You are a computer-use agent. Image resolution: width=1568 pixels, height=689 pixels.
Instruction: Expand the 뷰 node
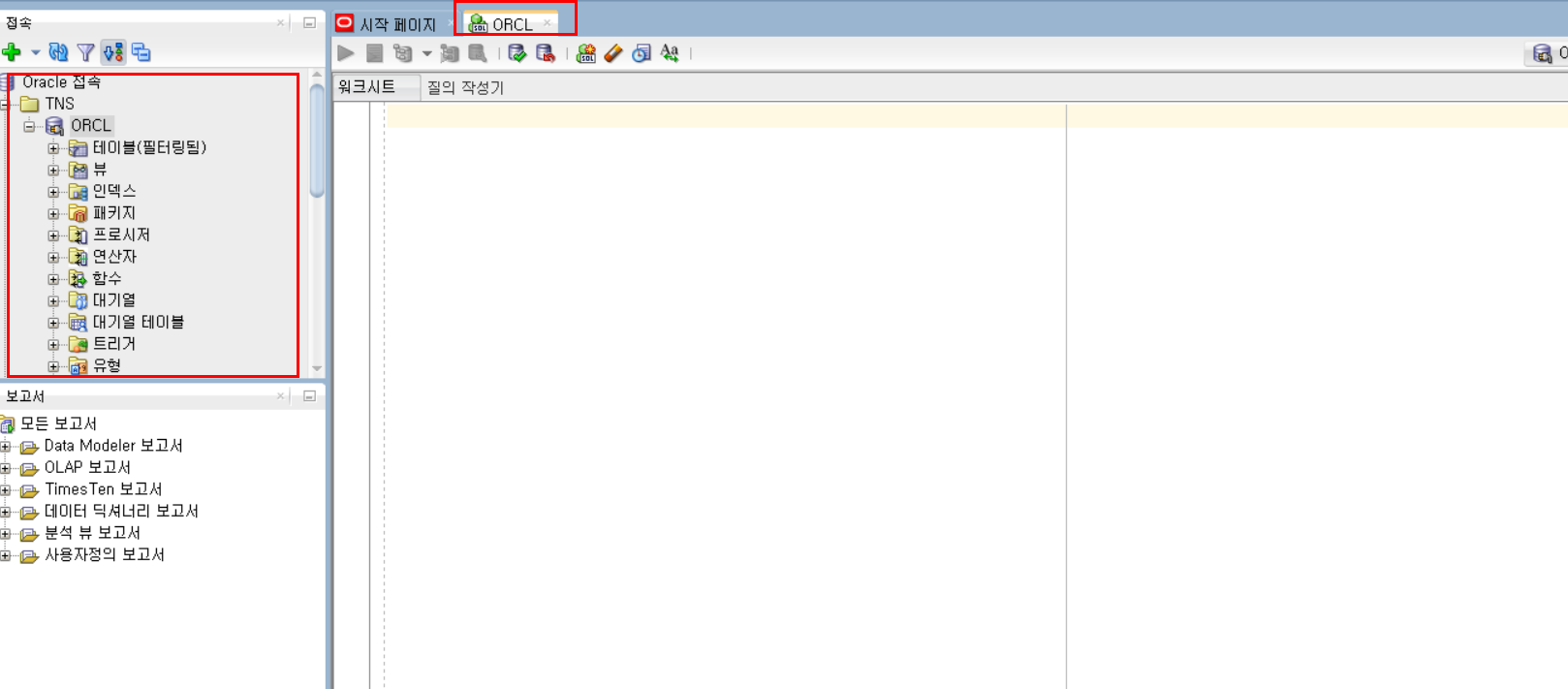coord(53,171)
